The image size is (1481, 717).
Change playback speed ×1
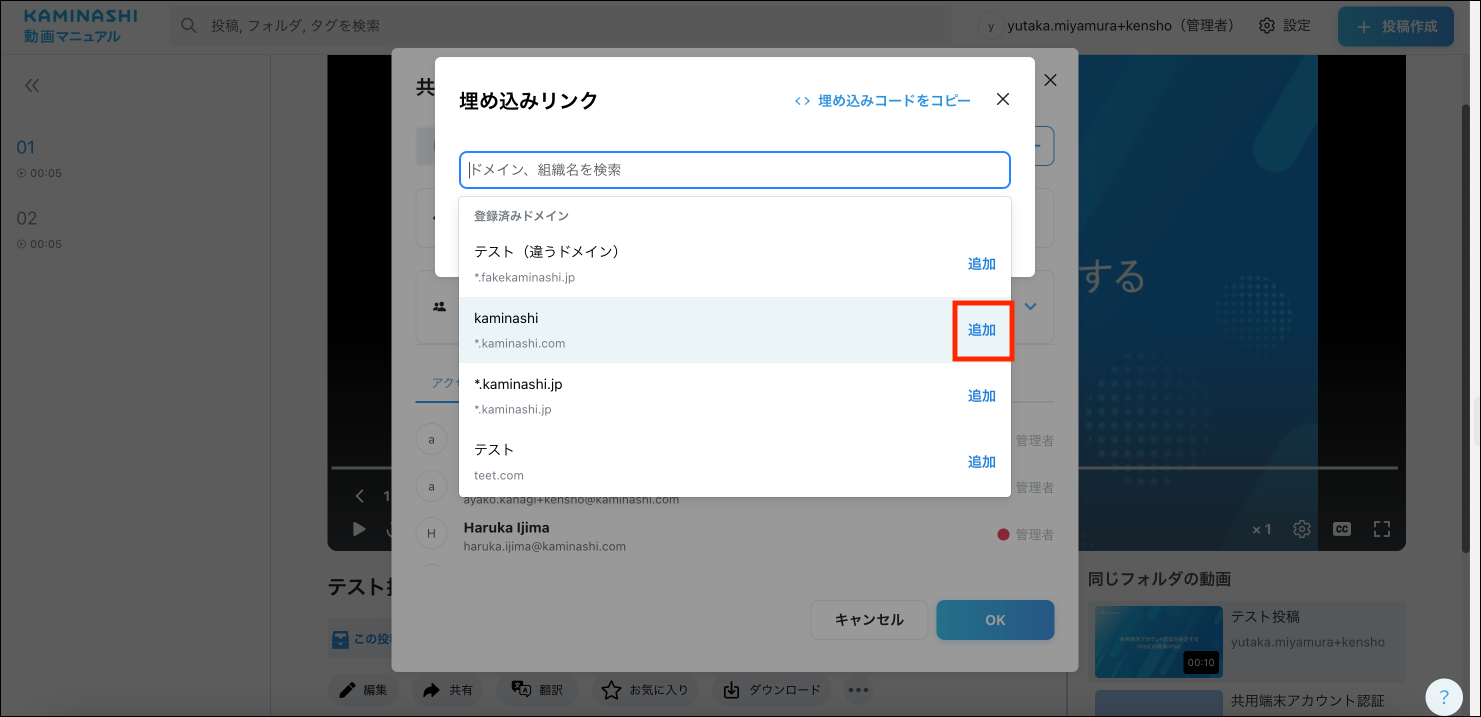coord(1262,529)
